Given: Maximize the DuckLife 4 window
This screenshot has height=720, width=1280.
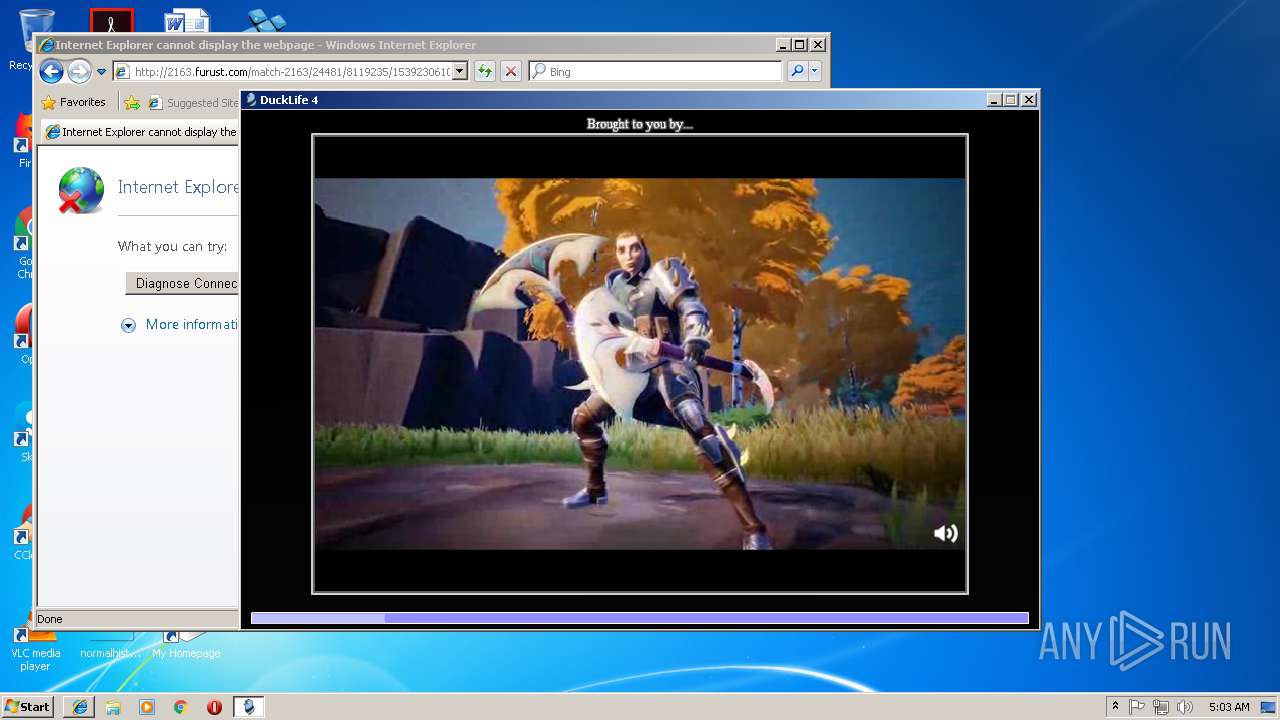Looking at the screenshot, I should click(1011, 99).
